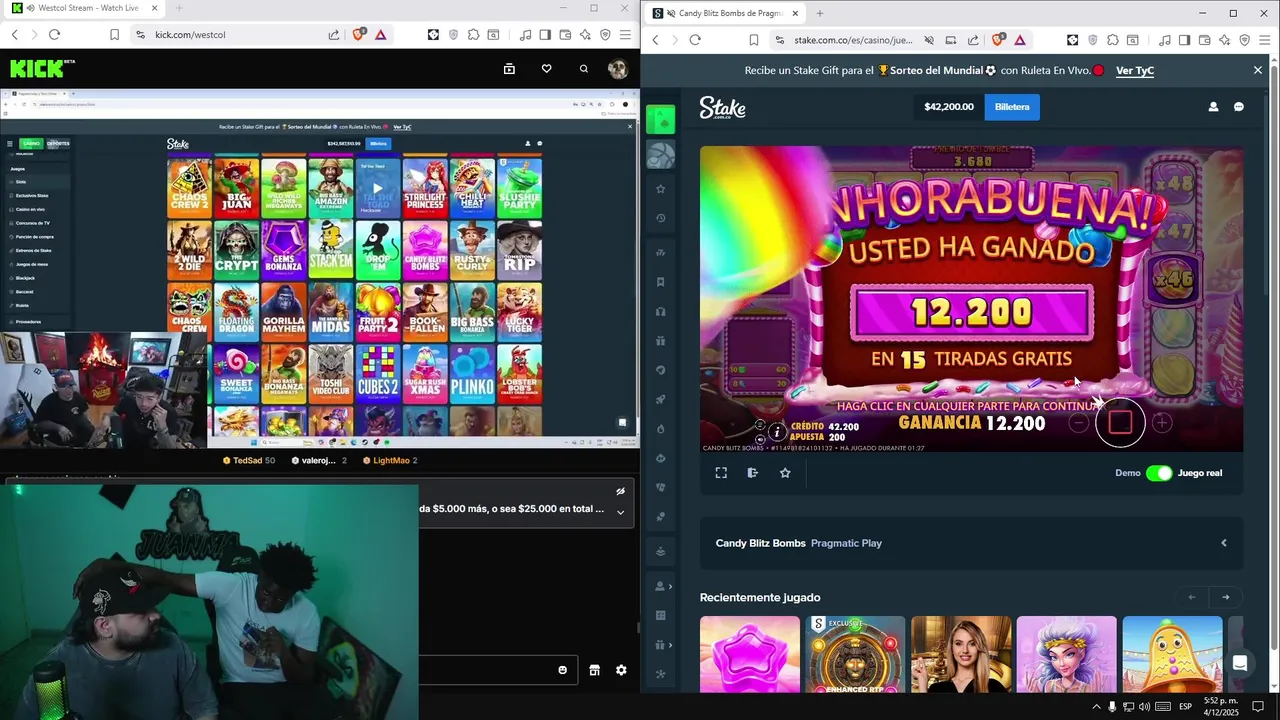Bookmark the kick.com page
The height and width of the screenshot is (720, 1280).
click(x=114, y=34)
